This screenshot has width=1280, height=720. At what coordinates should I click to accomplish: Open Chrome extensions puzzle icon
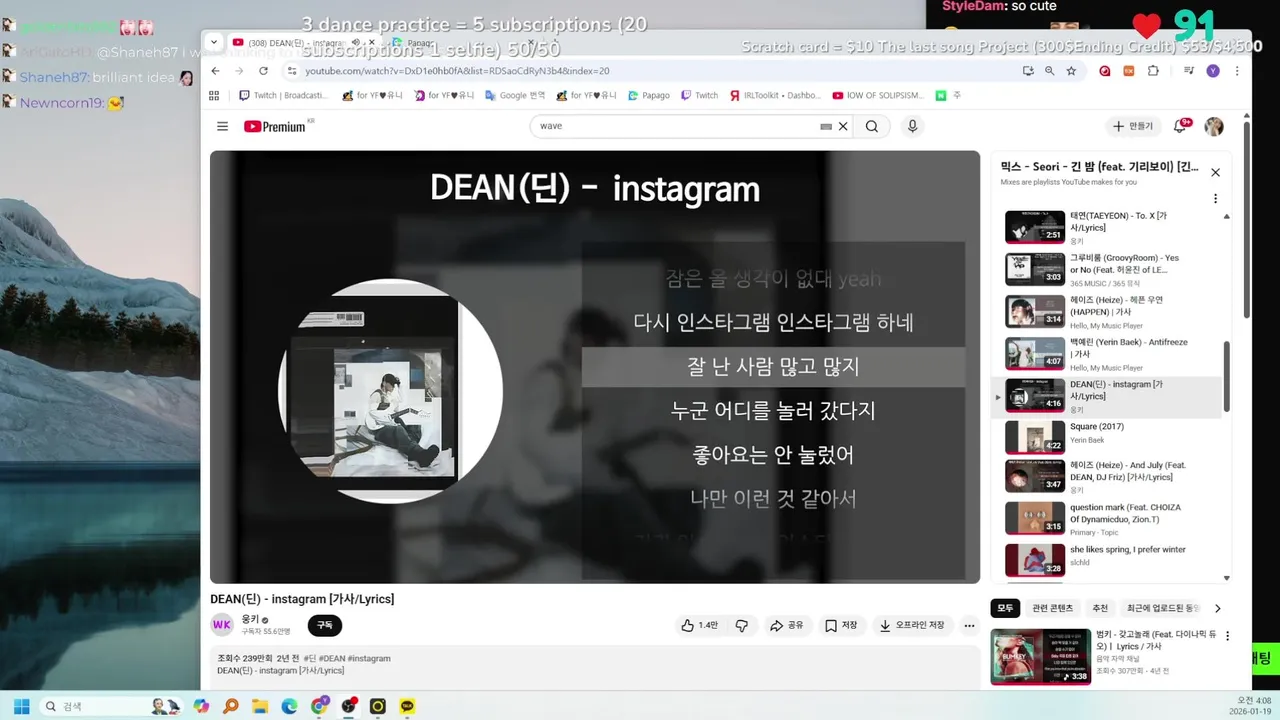coord(1153,71)
